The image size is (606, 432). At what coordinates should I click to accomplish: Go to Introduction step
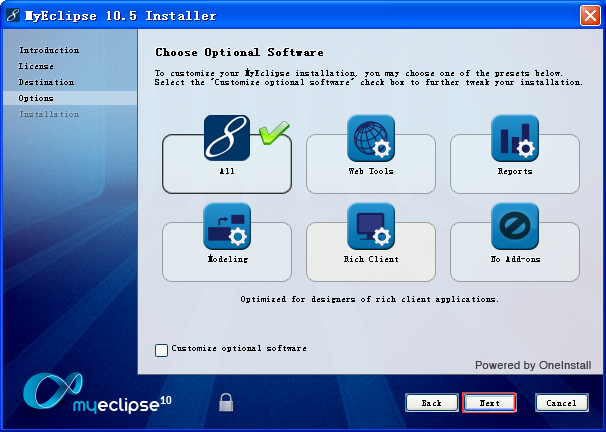point(49,50)
